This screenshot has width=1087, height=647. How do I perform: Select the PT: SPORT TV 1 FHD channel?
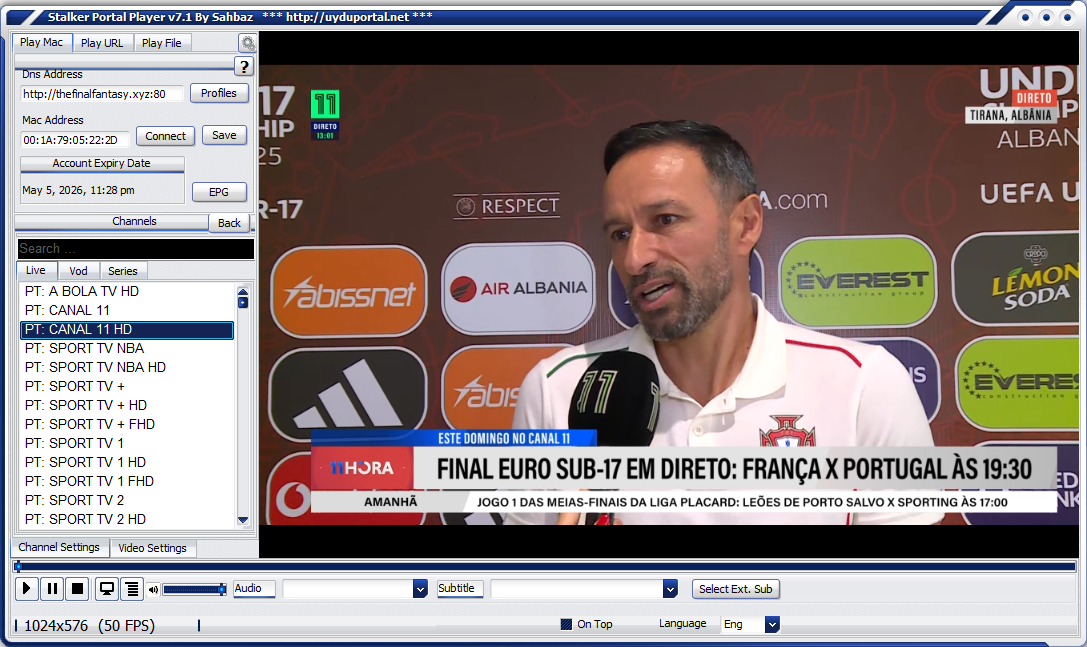[127, 481]
